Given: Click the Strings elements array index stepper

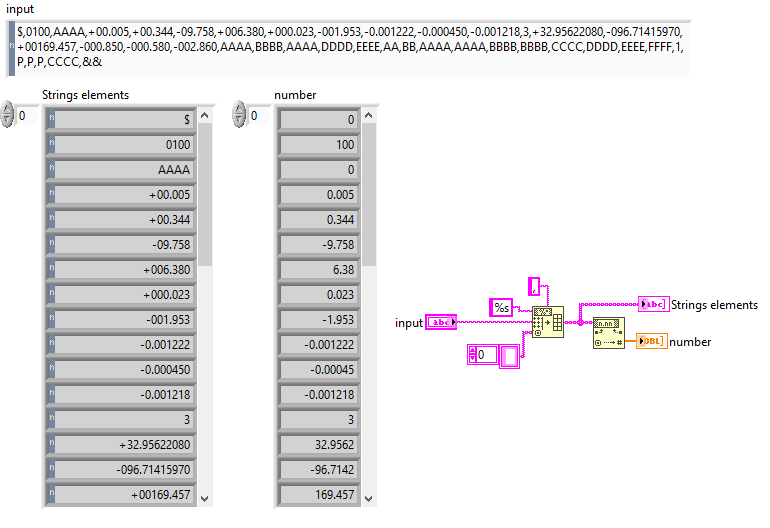Looking at the screenshot, I should click(7, 114).
